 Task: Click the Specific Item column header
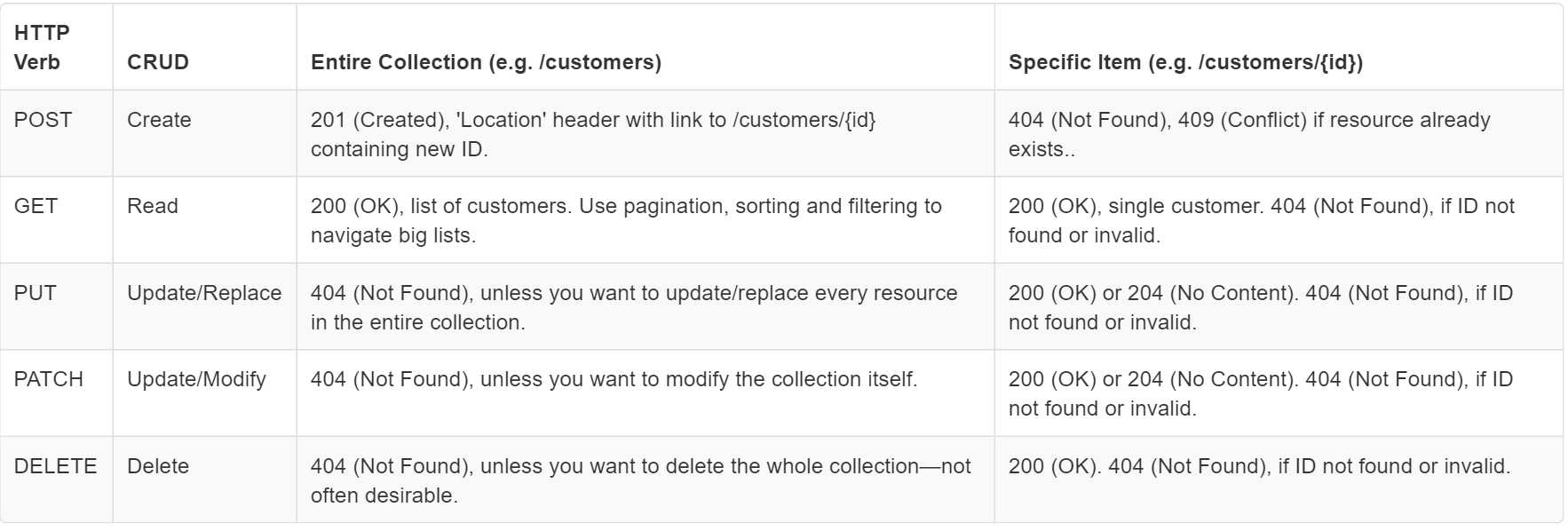click(1185, 62)
